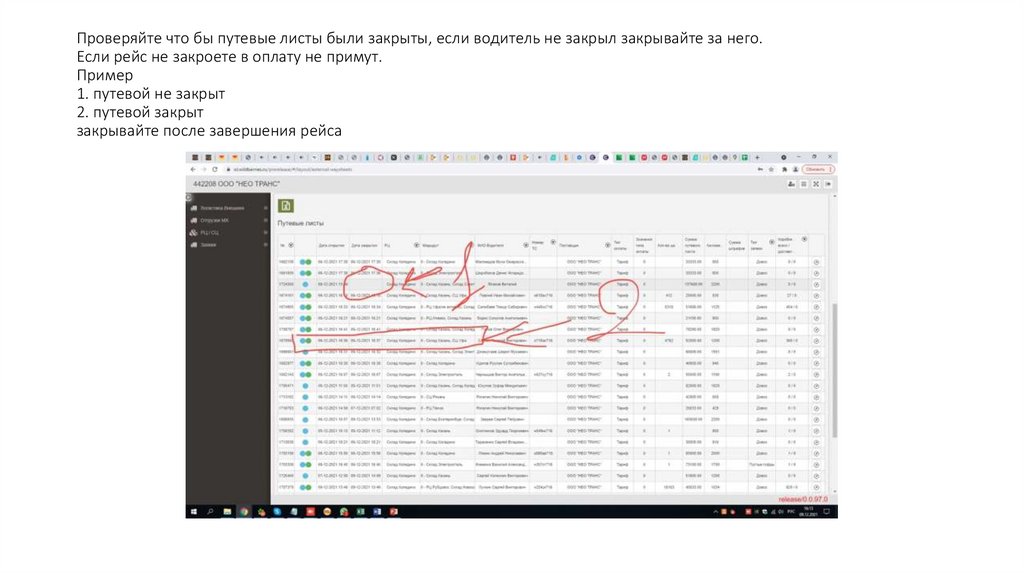Open Отгрузки МХ in the sidebar
1024x574 pixels.
[x=214, y=220]
